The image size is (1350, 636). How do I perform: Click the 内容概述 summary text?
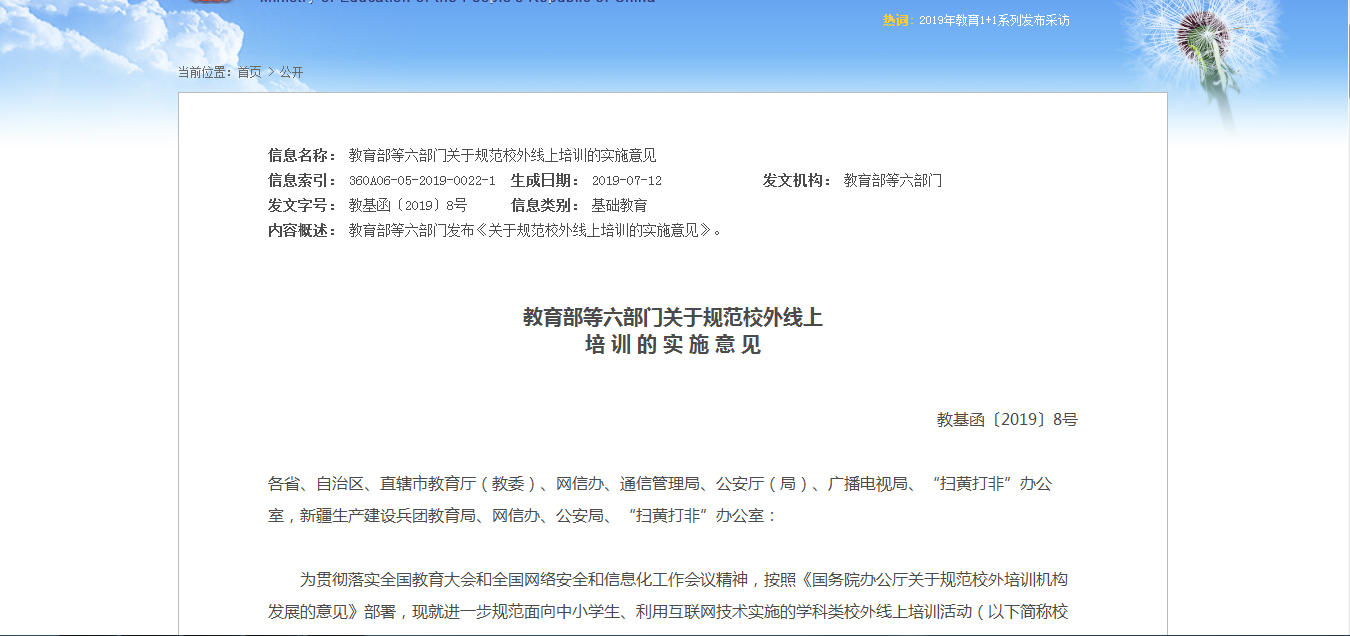tap(535, 230)
